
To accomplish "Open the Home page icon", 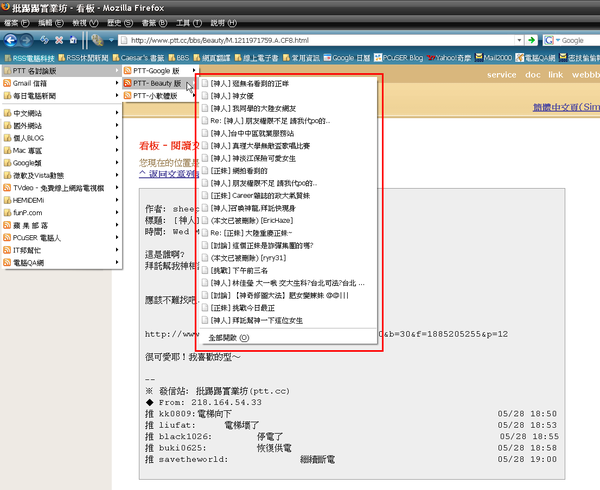I will (73, 40).
